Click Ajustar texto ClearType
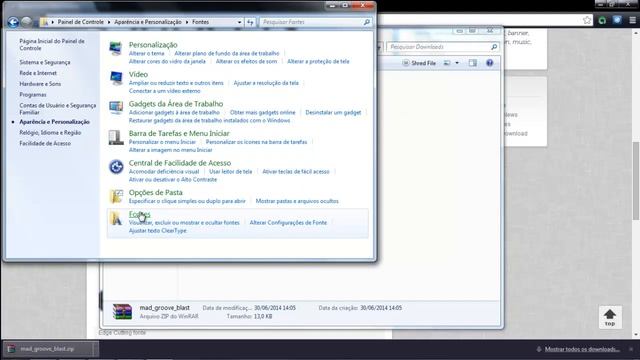 coord(158,231)
